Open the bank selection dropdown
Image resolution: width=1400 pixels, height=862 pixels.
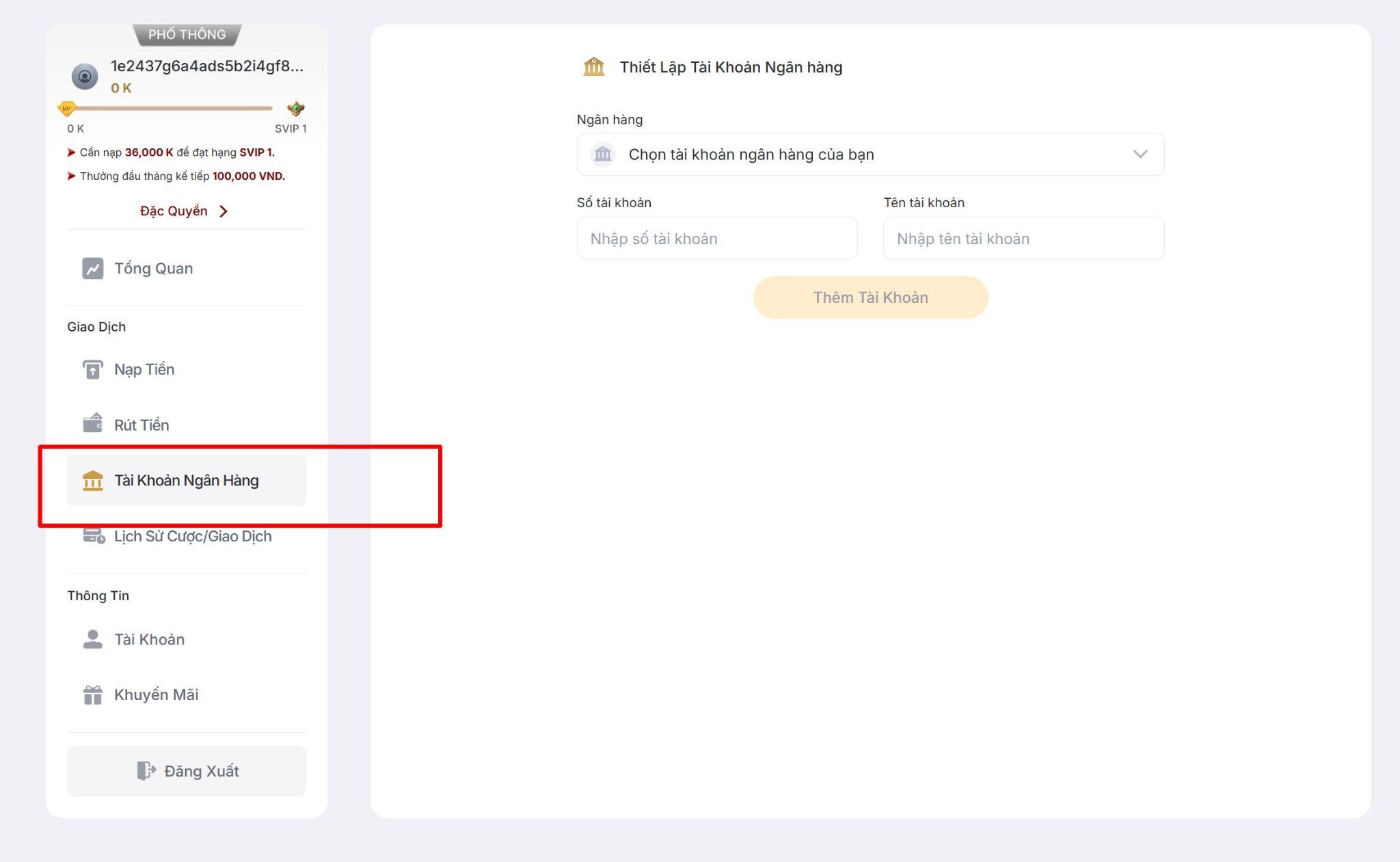[x=870, y=154]
